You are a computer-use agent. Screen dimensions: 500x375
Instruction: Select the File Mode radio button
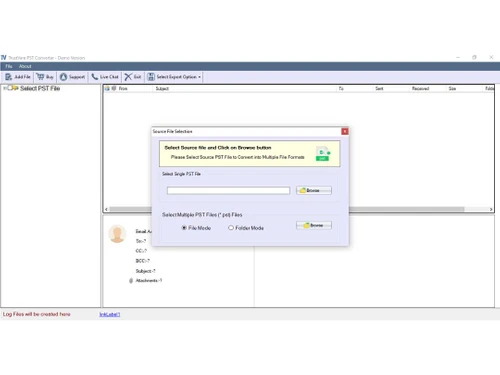click(x=184, y=228)
